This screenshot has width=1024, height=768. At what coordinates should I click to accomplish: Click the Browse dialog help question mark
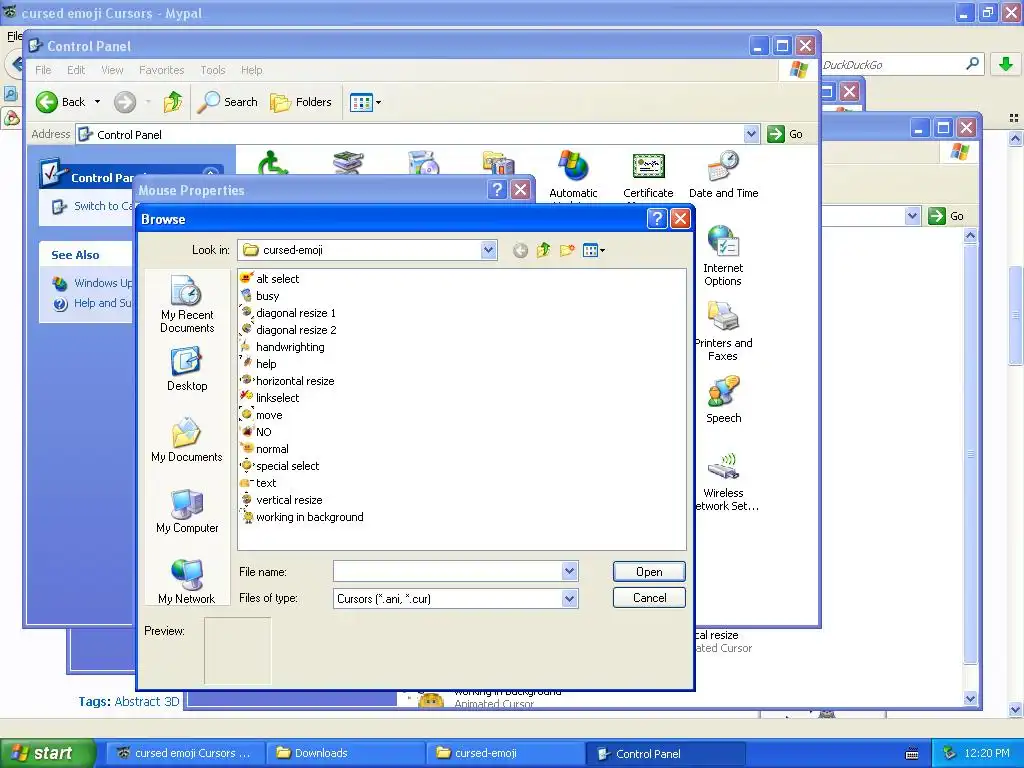(657, 219)
